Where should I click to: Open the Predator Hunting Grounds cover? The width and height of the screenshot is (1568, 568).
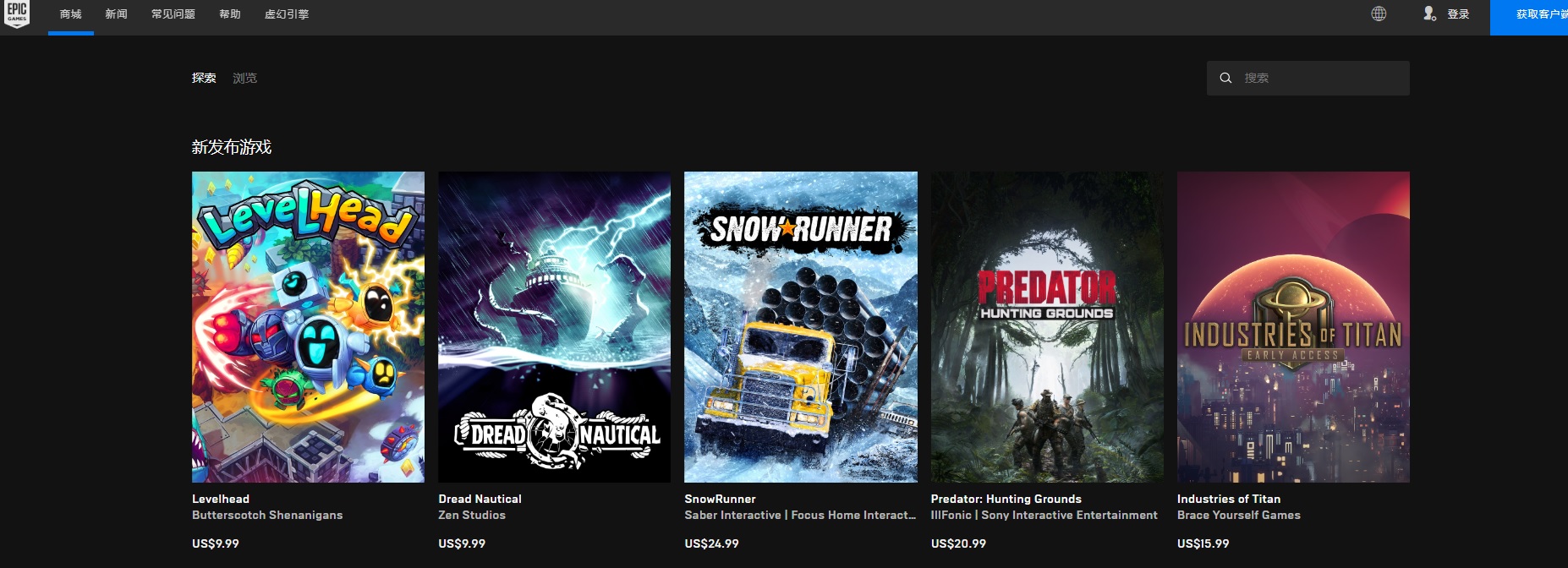pos(1047,327)
